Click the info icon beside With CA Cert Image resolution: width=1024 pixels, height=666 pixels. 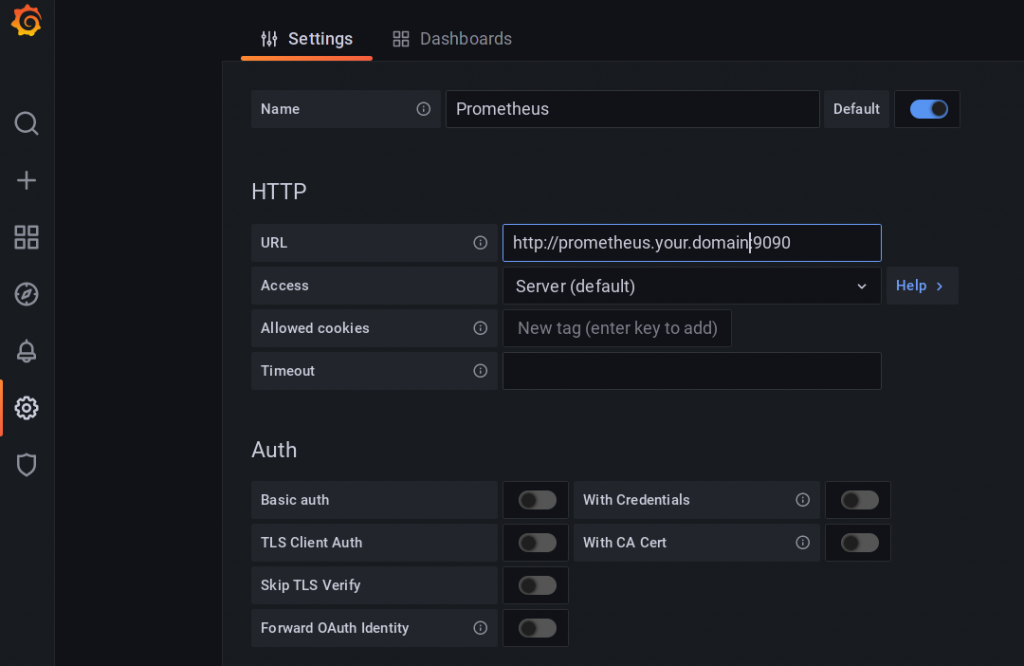tap(803, 543)
